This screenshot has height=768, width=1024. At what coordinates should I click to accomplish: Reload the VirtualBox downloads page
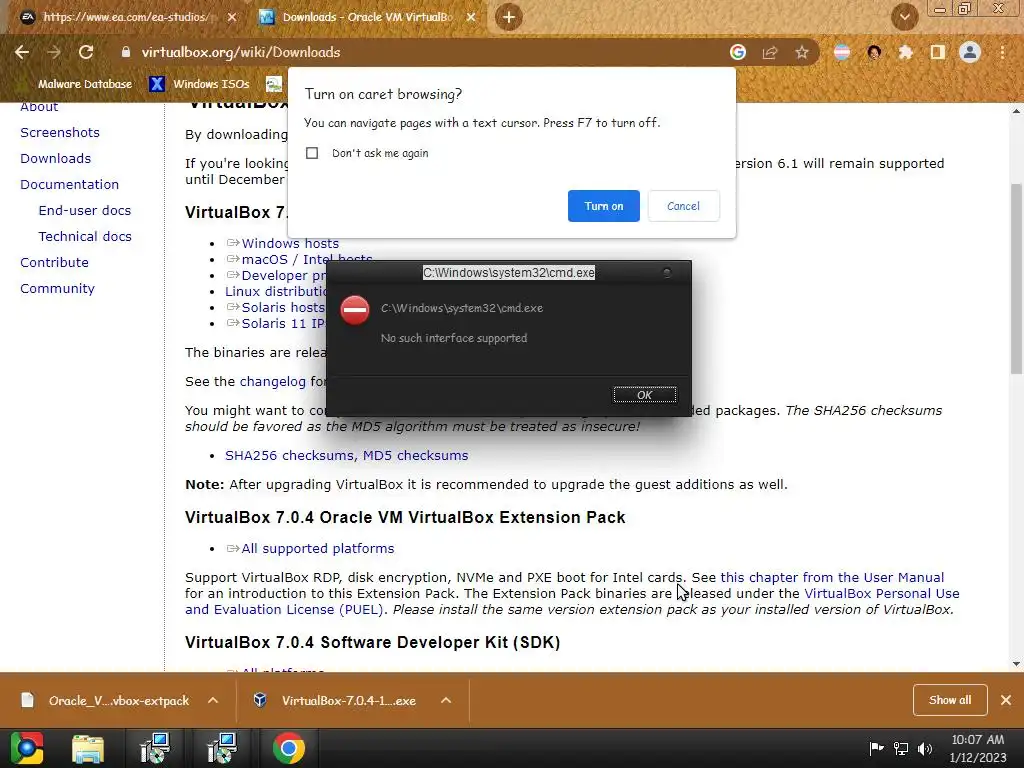[86, 52]
